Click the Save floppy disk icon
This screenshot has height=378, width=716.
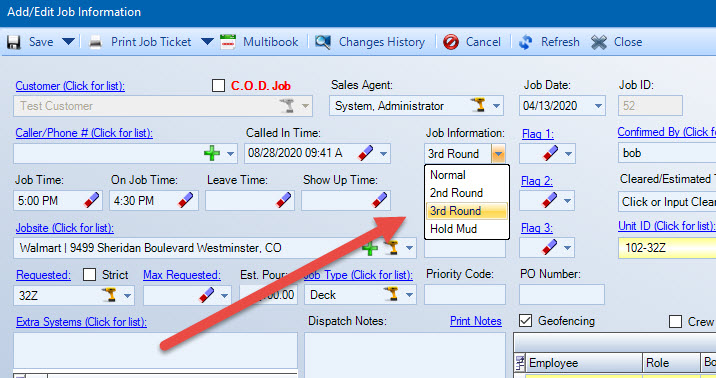coord(14,42)
